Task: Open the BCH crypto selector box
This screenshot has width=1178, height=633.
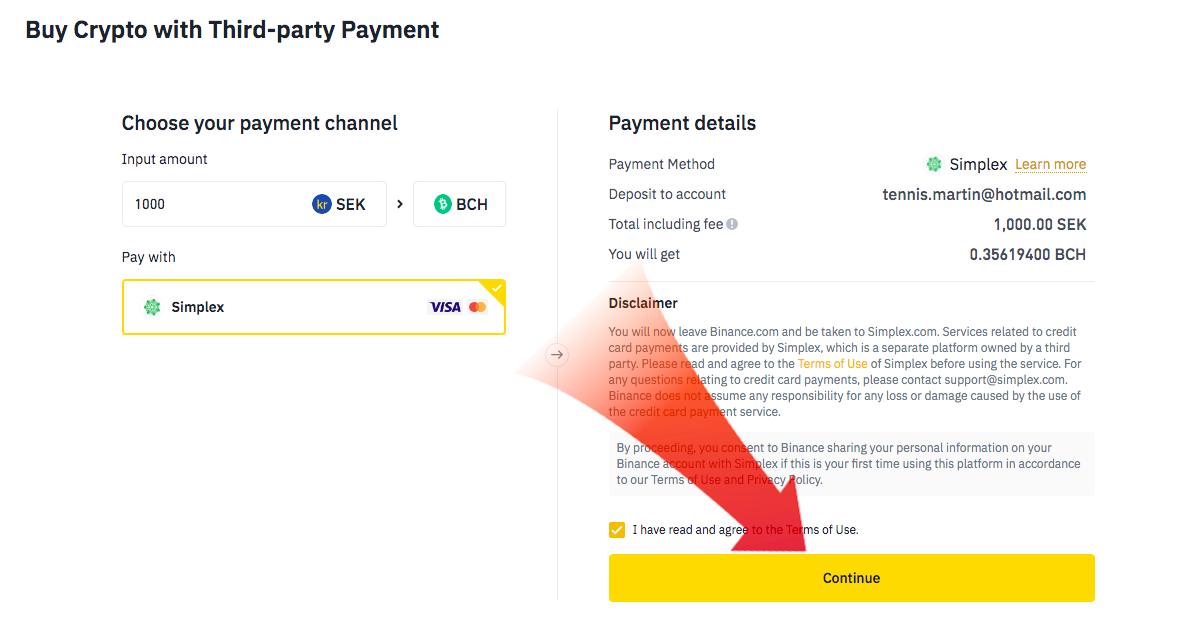Action: coord(460,204)
